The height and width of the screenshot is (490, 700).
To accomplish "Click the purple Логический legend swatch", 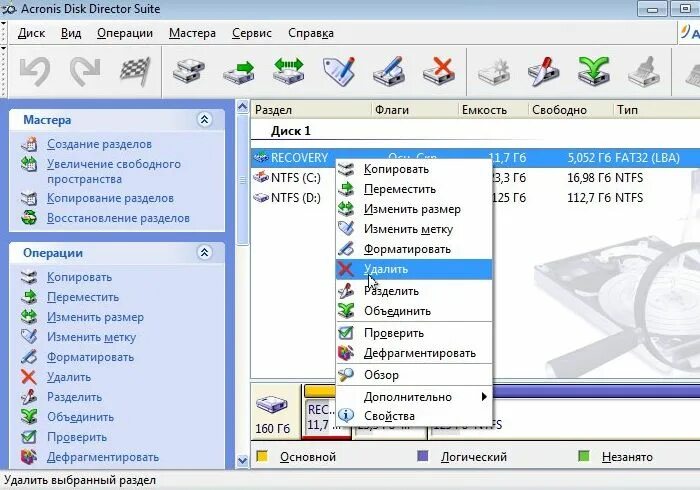I will (x=422, y=456).
